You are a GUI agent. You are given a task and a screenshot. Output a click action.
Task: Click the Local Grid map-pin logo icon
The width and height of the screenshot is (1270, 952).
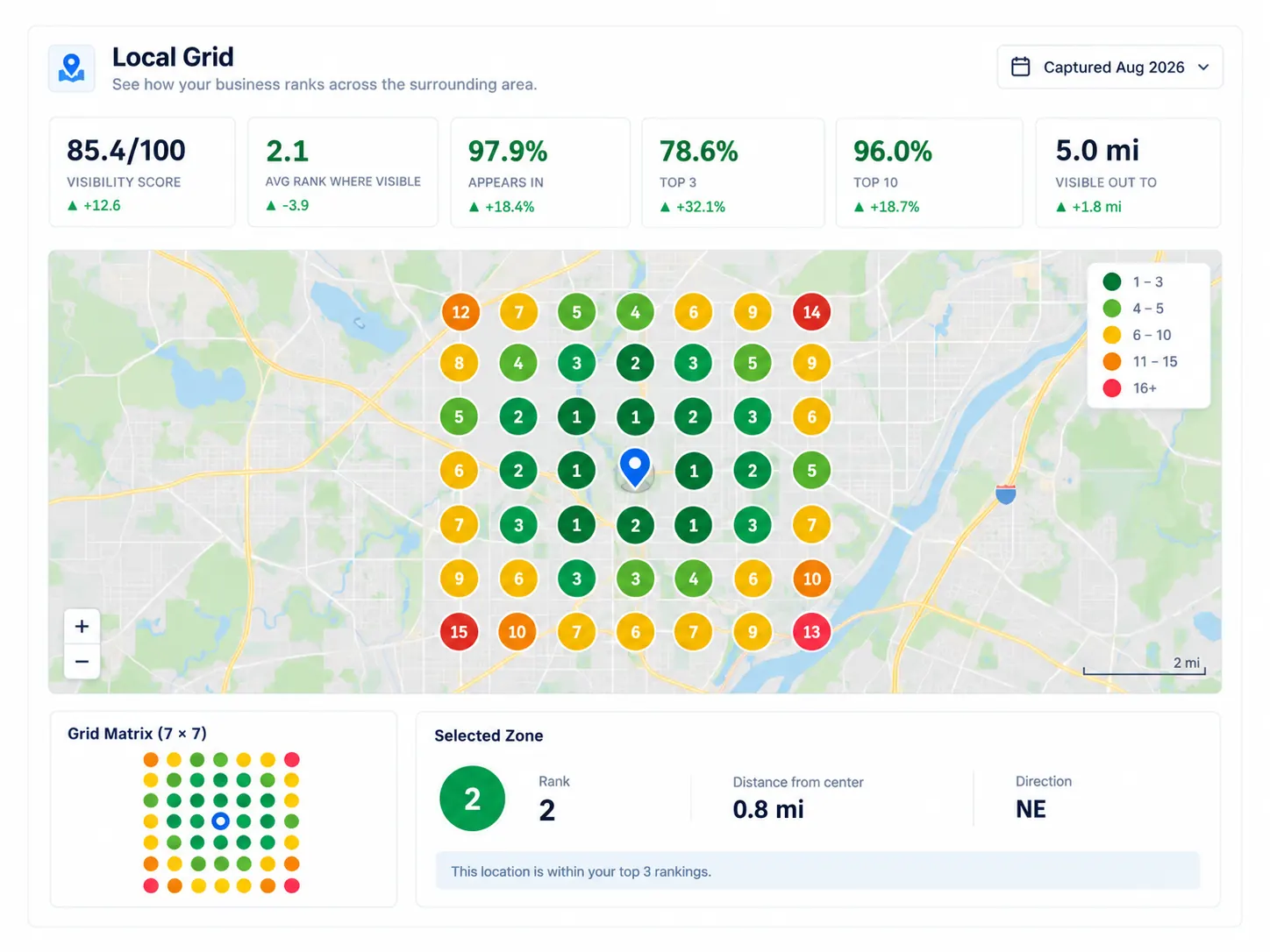(71, 67)
